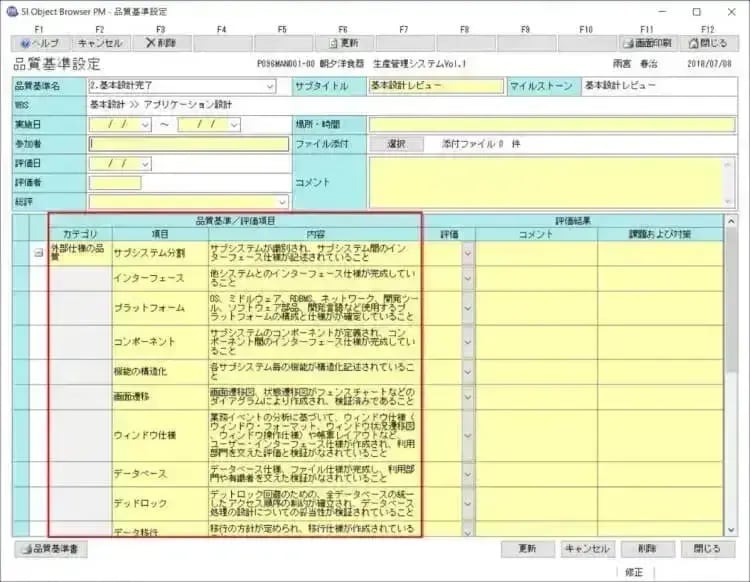Viewport: 750px width, 582px height.
Task: Click the bottom 更新 button
Action: pyautogui.click(x=526, y=549)
